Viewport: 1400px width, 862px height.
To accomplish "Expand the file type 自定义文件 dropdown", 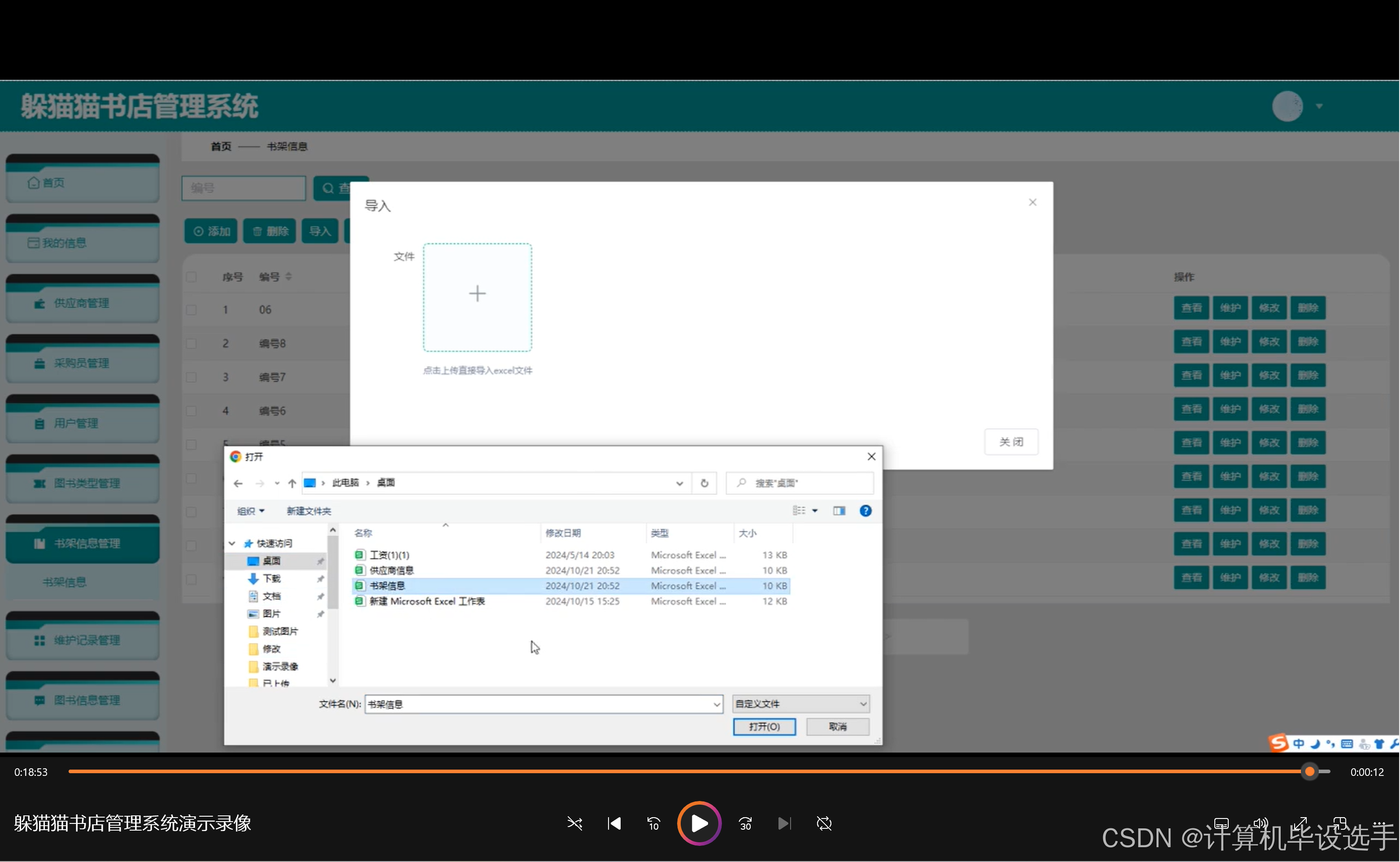I will tap(800, 704).
